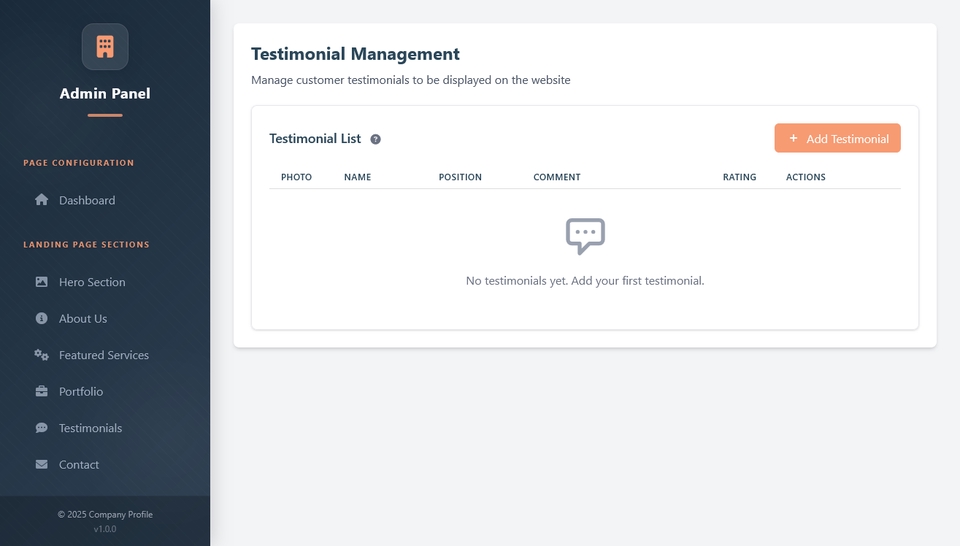The height and width of the screenshot is (546, 960).
Task: Click the empty-state speech bubble icon
Action: click(x=585, y=236)
